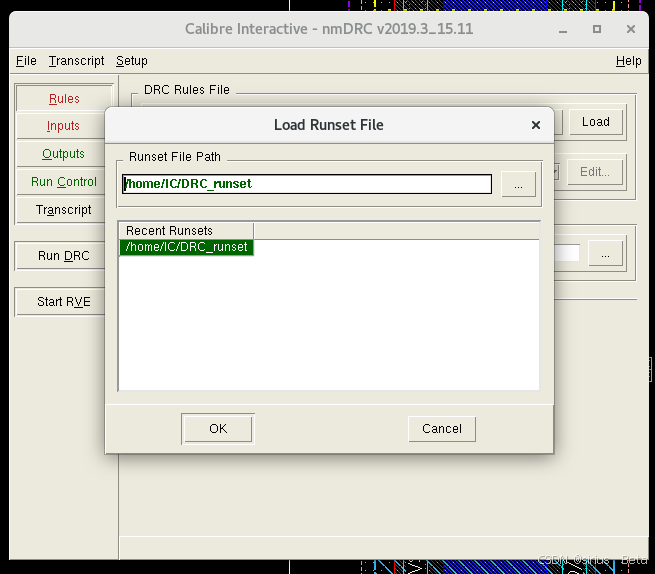The image size is (655, 574).
Task: Select the Run Control tab
Action: 61,182
